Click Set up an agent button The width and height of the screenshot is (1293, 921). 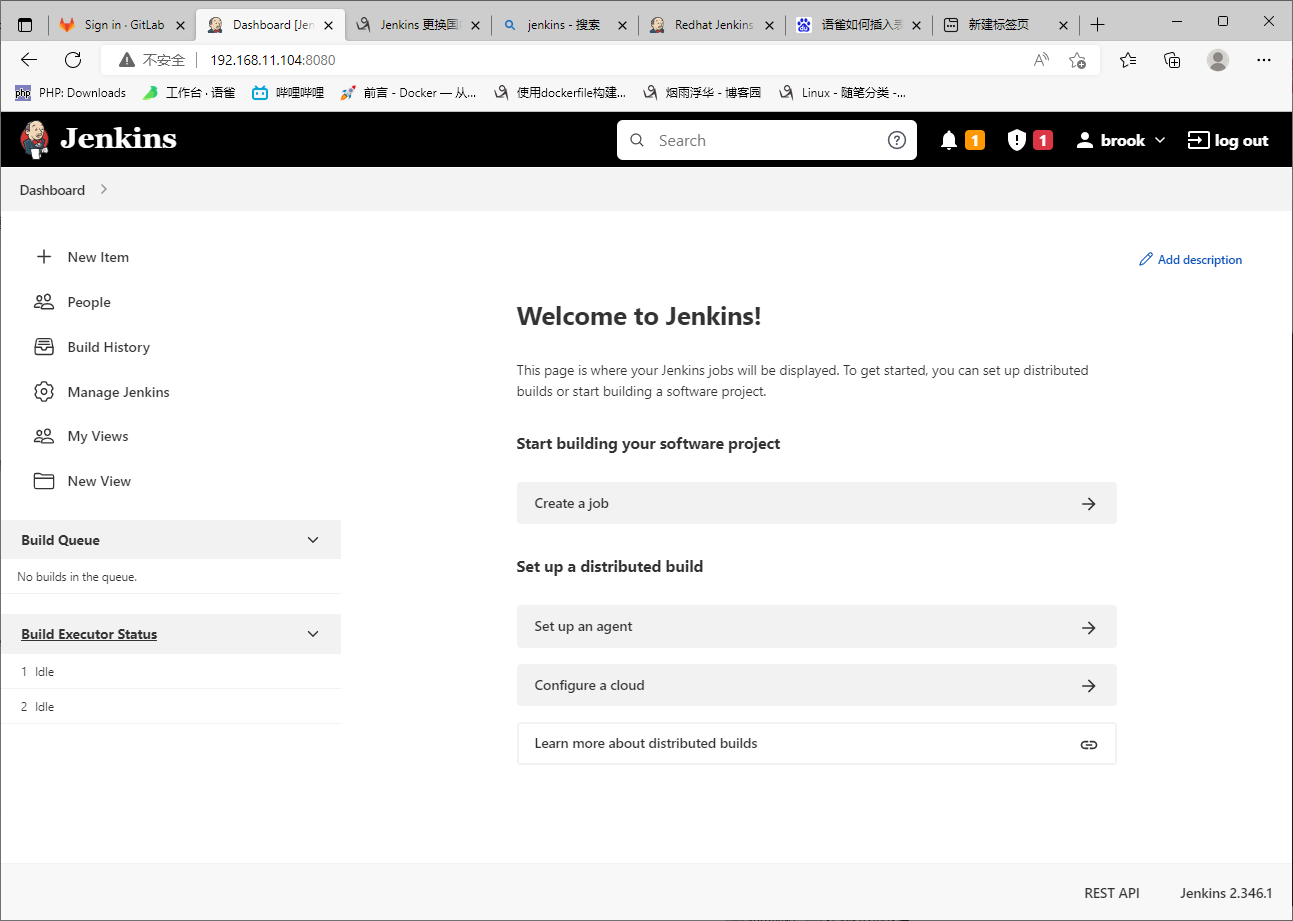pyautogui.click(x=816, y=626)
